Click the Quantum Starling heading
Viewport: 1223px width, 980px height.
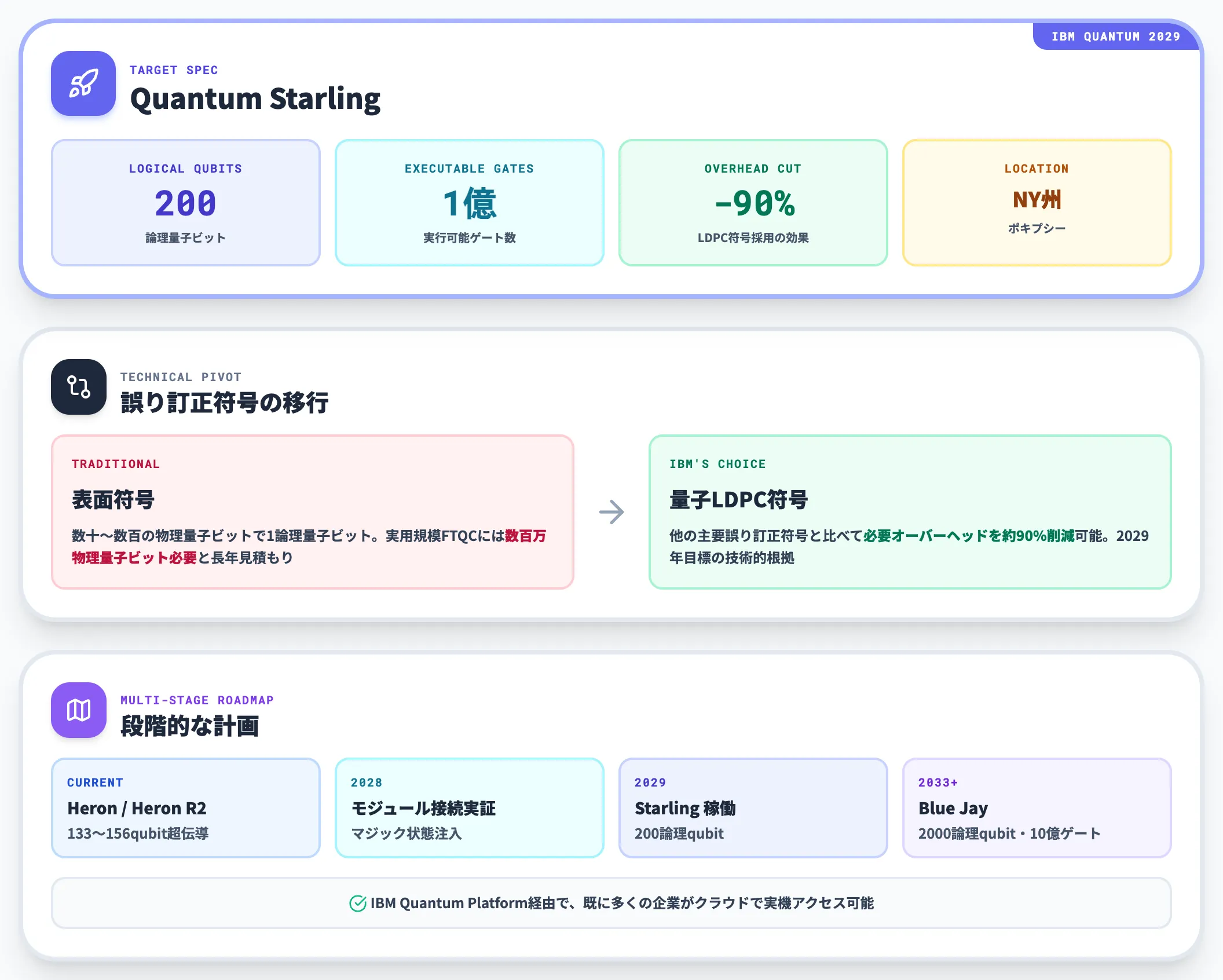255,98
